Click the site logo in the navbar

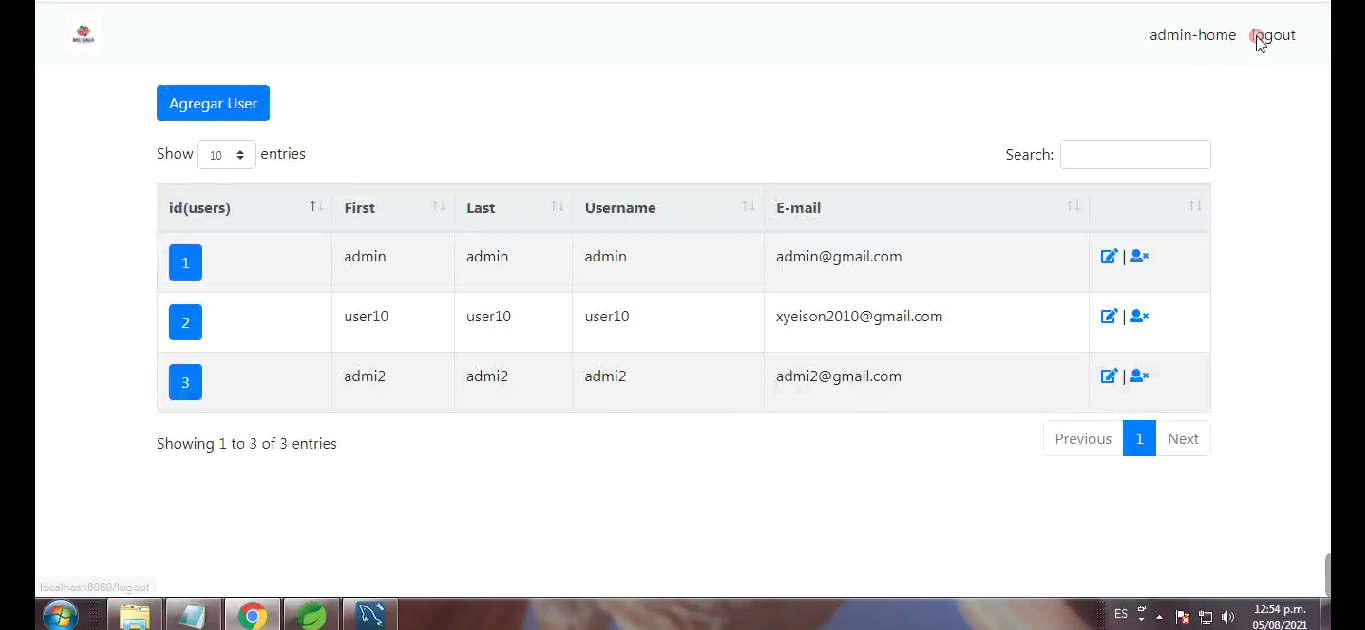[x=83, y=33]
